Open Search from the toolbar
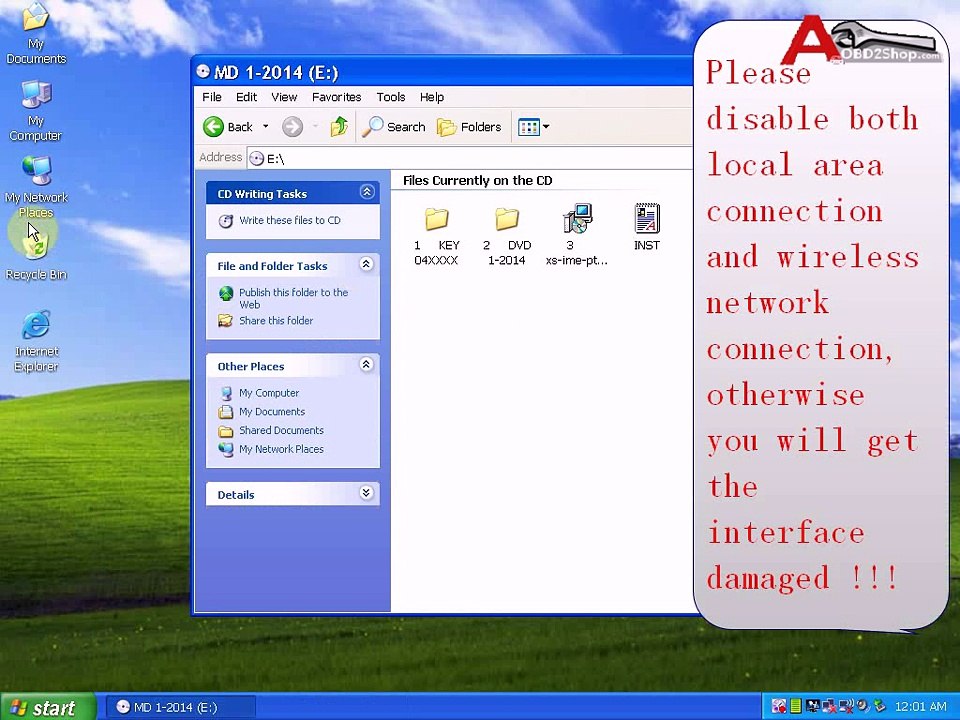 [394, 127]
